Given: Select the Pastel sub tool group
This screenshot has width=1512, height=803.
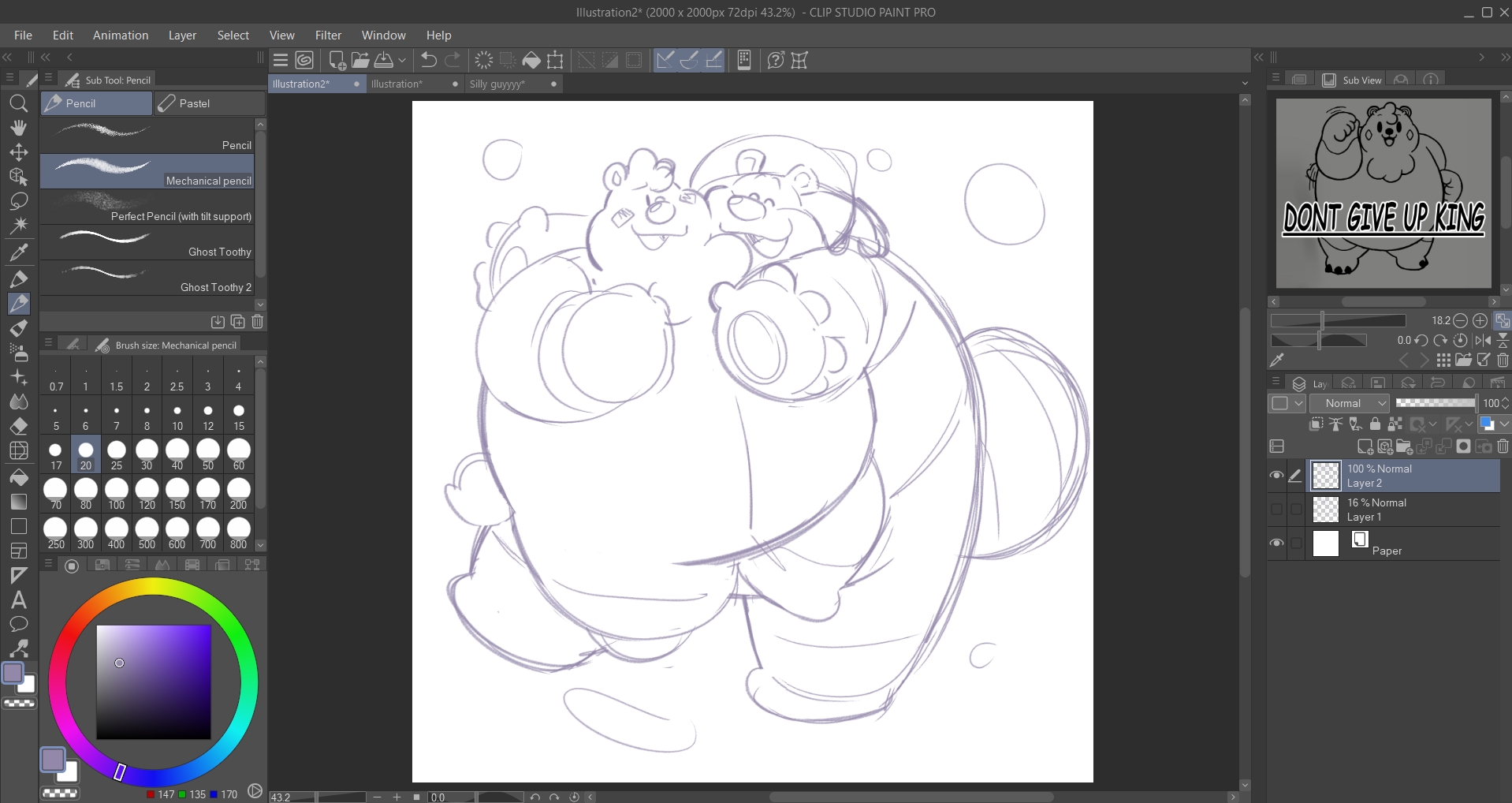Looking at the screenshot, I should point(210,103).
